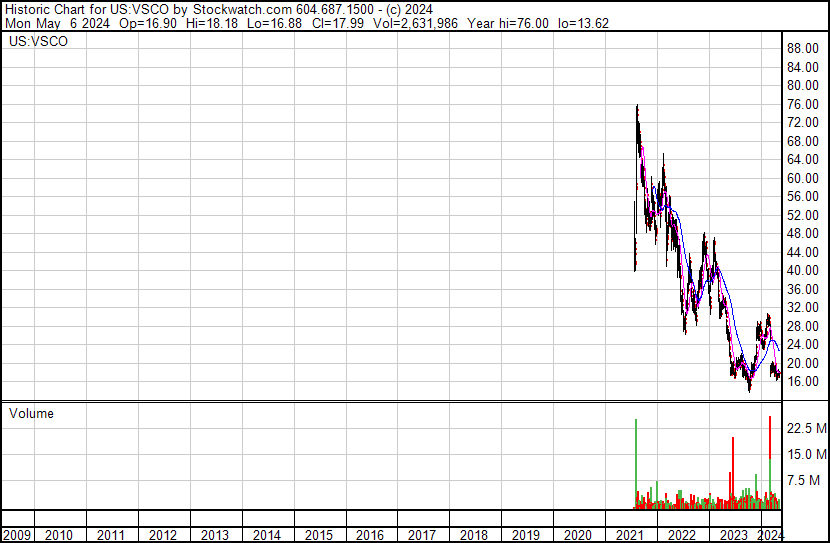The height and width of the screenshot is (543, 830).
Task: Click the 2020 year label on the time axis
Action: 577,535
